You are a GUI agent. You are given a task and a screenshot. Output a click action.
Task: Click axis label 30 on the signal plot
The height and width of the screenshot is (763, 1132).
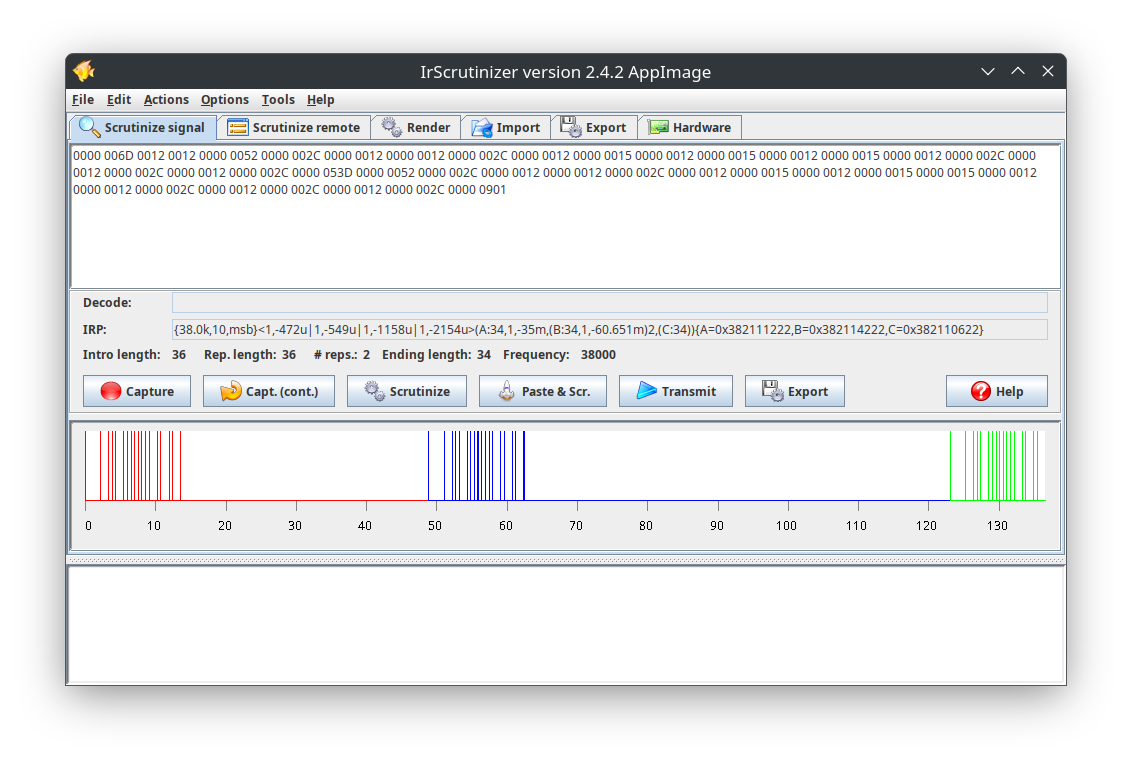pyautogui.click(x=295, y=526)
